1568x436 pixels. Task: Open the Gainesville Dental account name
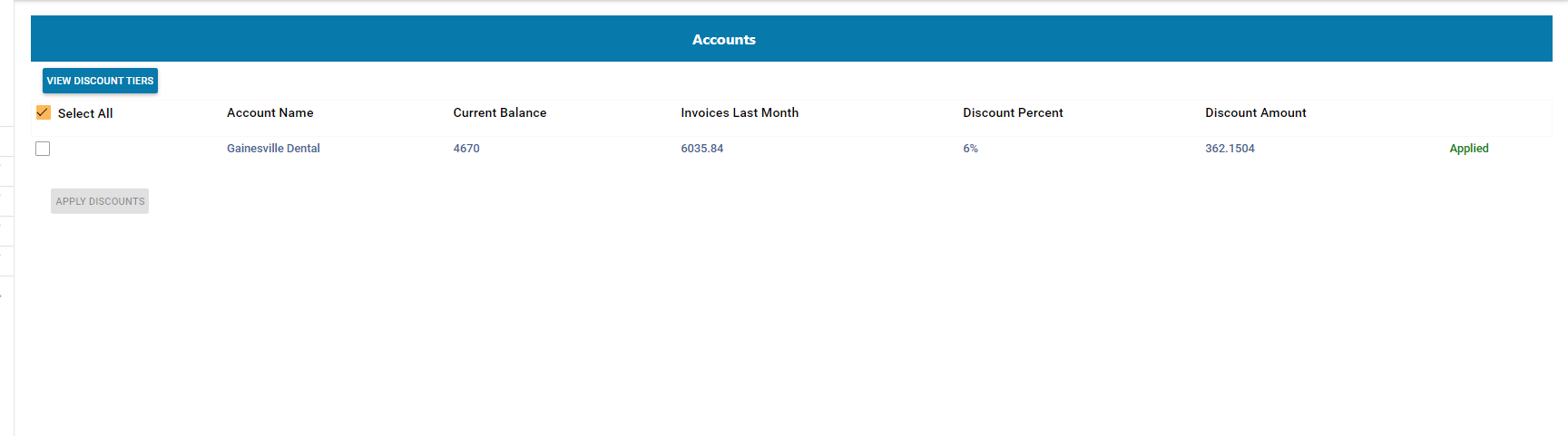tap(273, 149)
